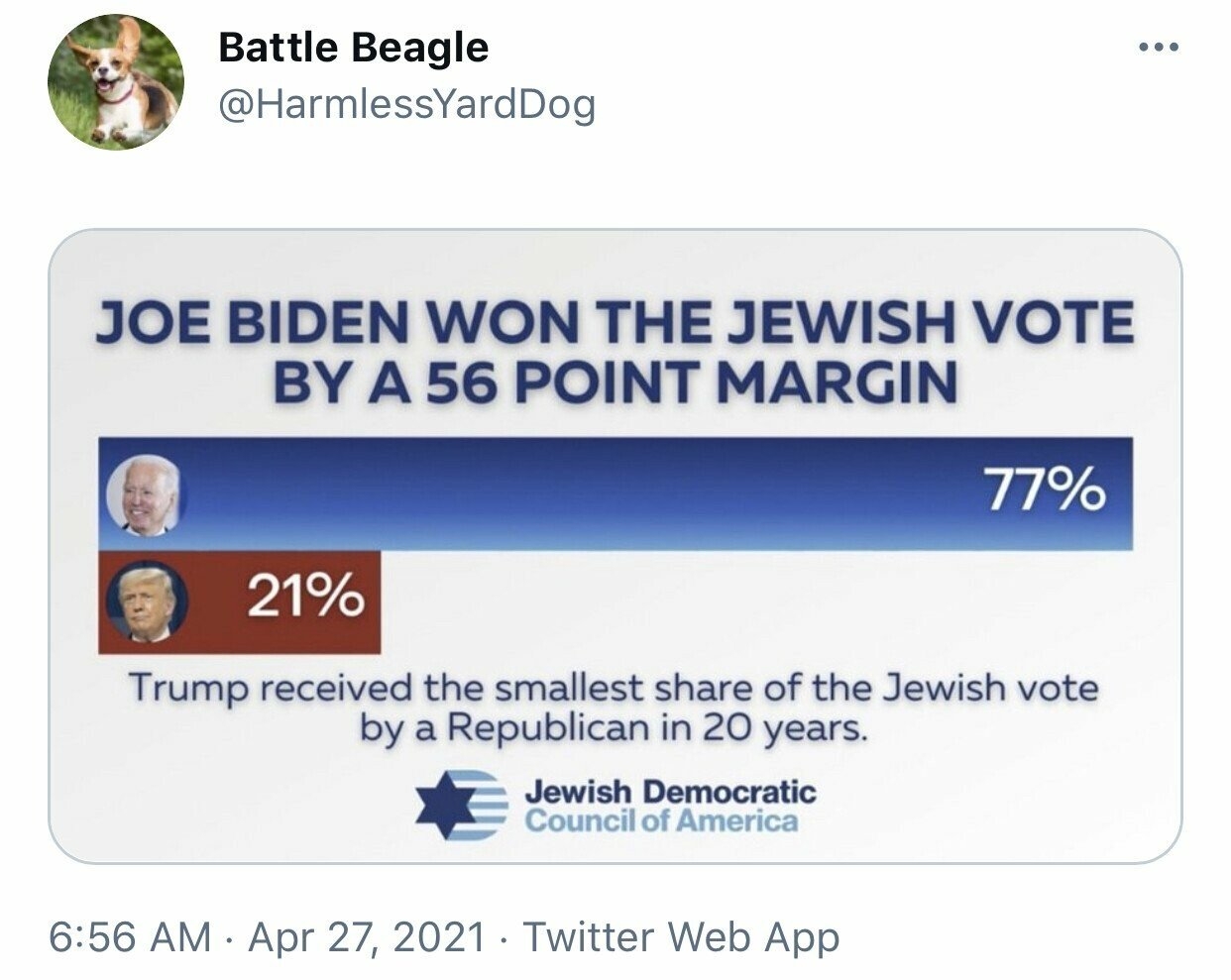
Task: Click the 'Joe Biden Won The Jewish Vote' headline
Action: [615, 324]
